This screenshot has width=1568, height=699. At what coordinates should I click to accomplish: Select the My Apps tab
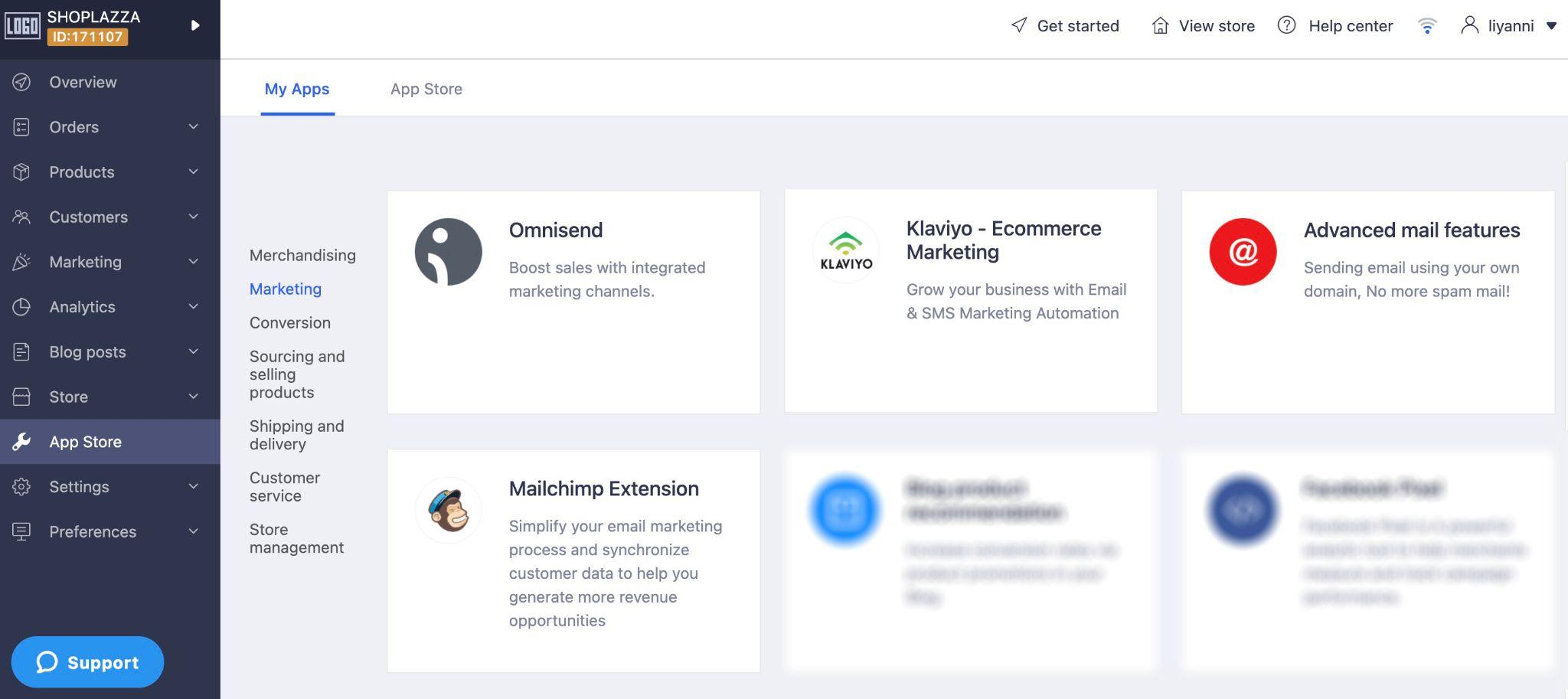297,89
